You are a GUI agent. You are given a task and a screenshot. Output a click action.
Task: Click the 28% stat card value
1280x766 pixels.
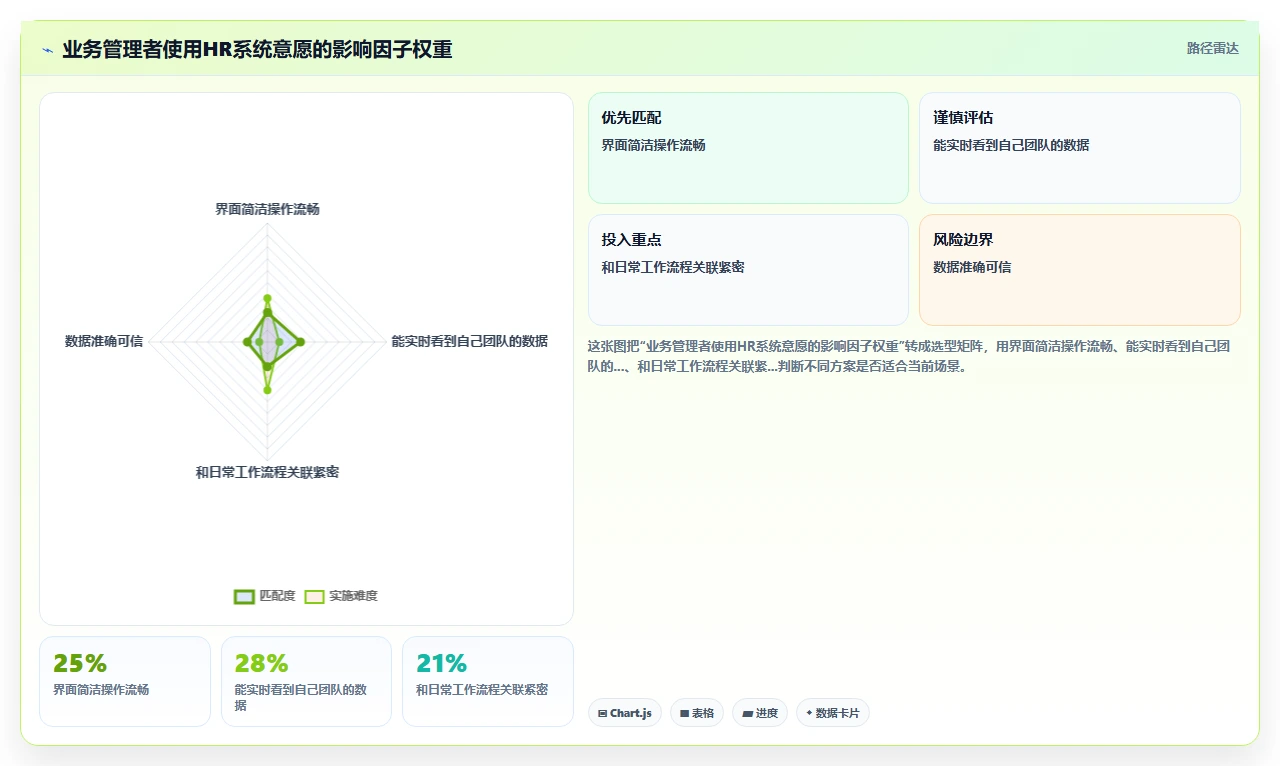tap(261, 664)
